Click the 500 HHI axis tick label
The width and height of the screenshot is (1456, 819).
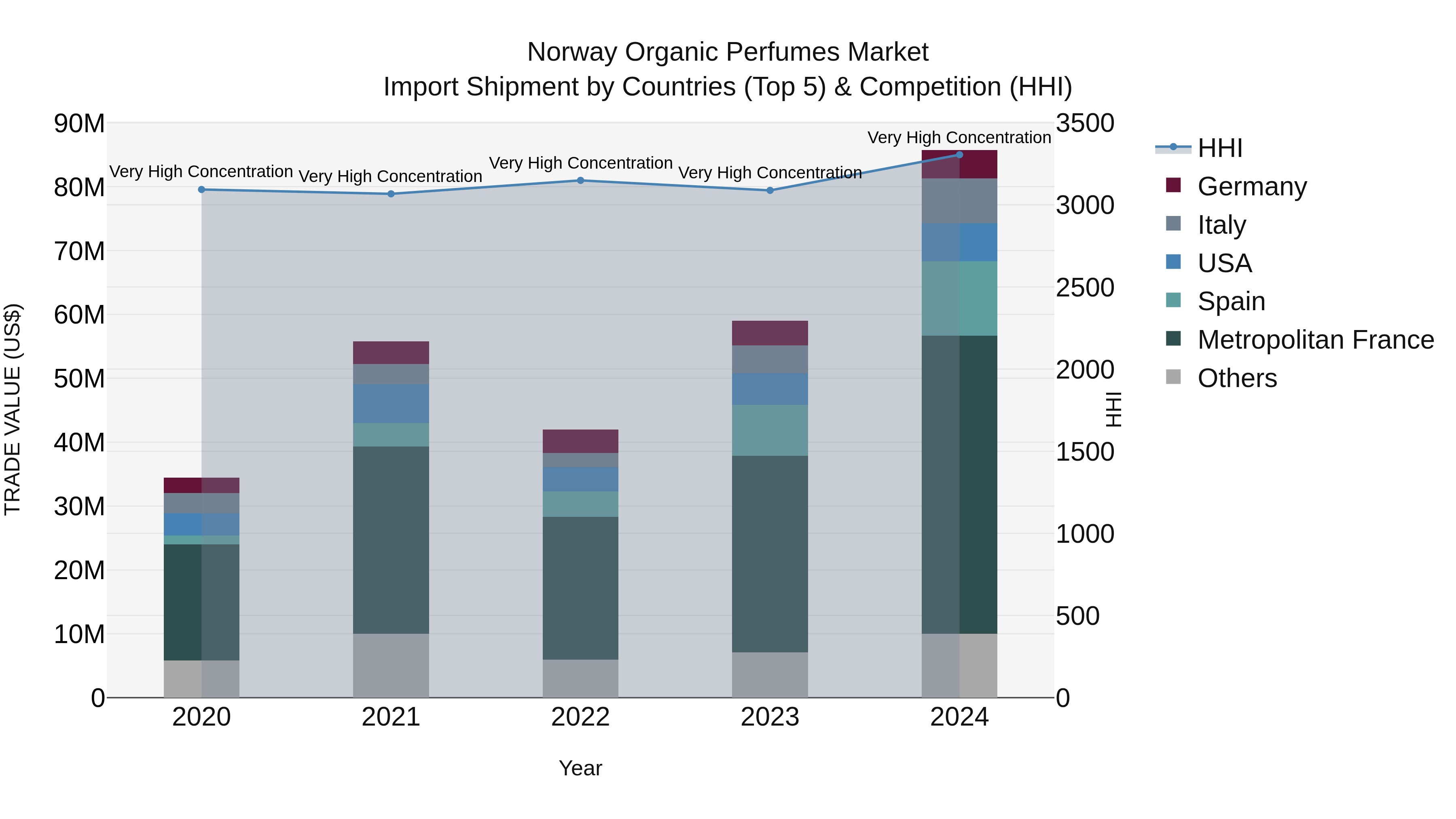pyautogui.click(x=1078, y=616)
